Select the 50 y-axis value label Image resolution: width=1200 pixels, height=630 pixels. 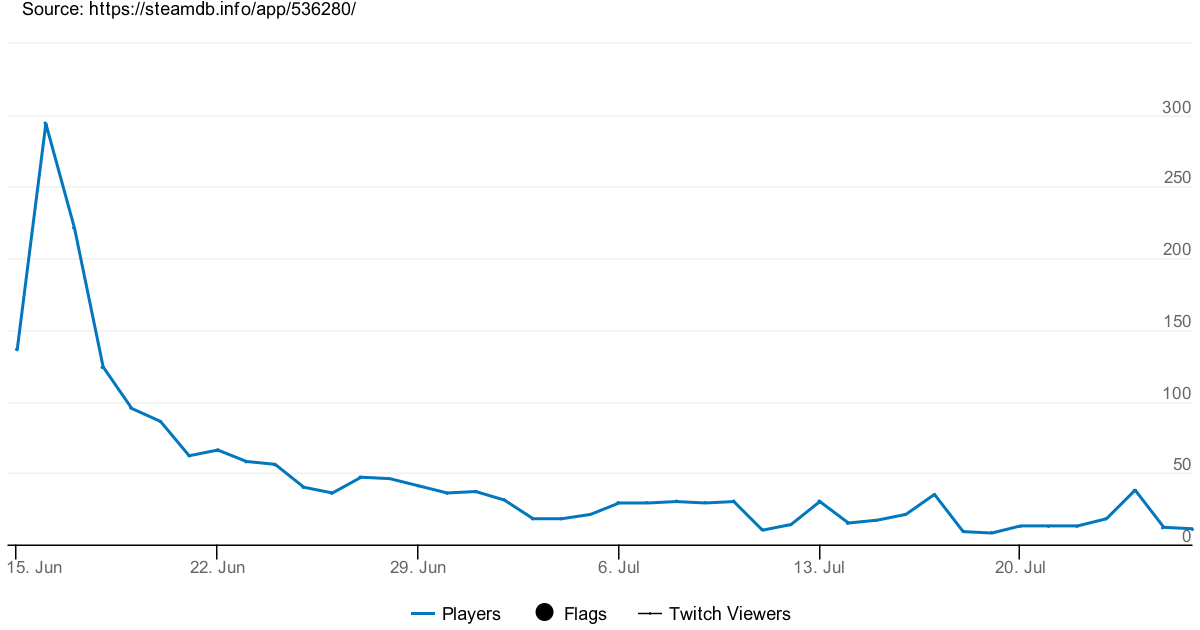click(1180, 465)
